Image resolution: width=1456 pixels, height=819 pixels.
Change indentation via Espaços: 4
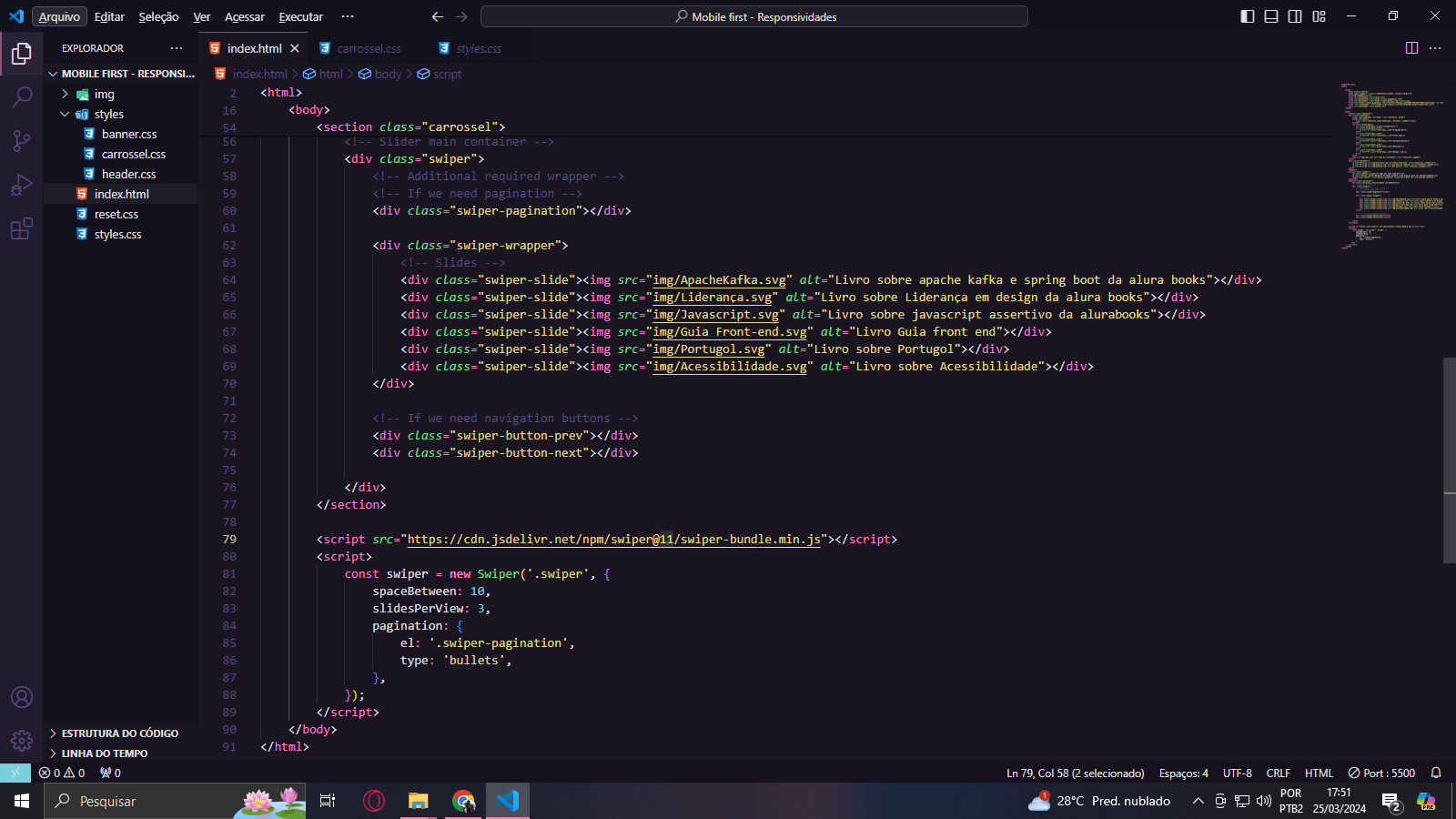pos(1183,773)
